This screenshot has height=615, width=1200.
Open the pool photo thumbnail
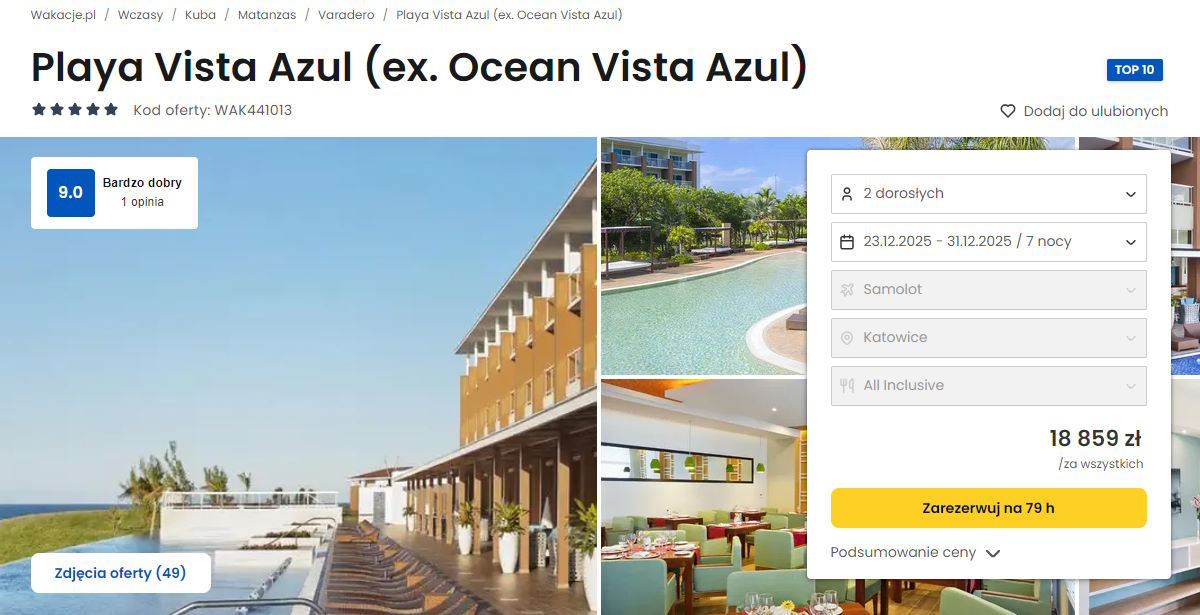[704, 256]
